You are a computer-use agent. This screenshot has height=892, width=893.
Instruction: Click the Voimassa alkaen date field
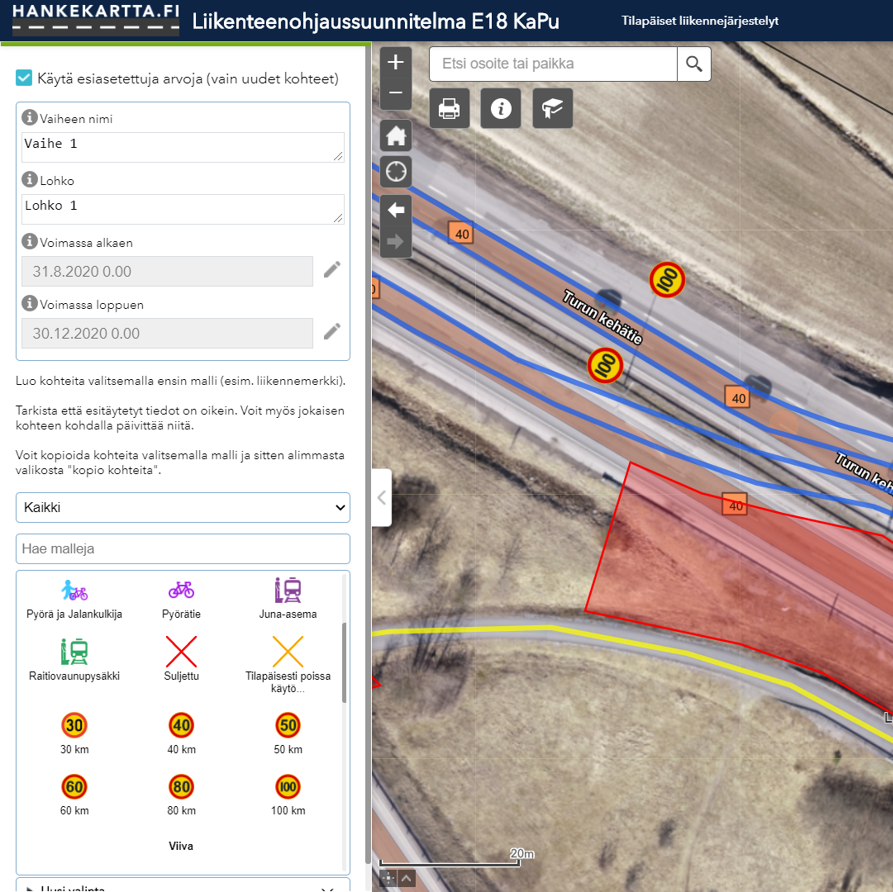click(x=167, y=271)
